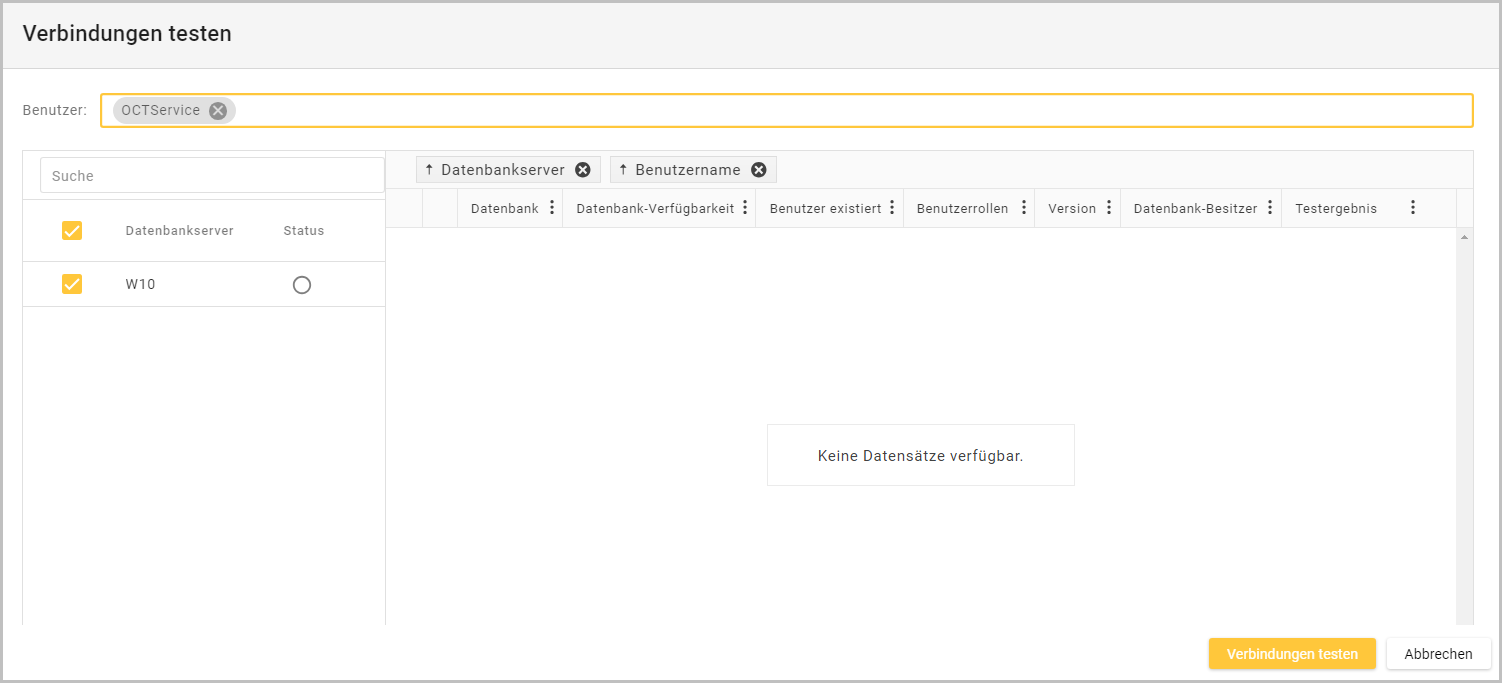Click the W10 status circle indicator
This screenshot has height=683, width=1502.
tap(302, 285)
